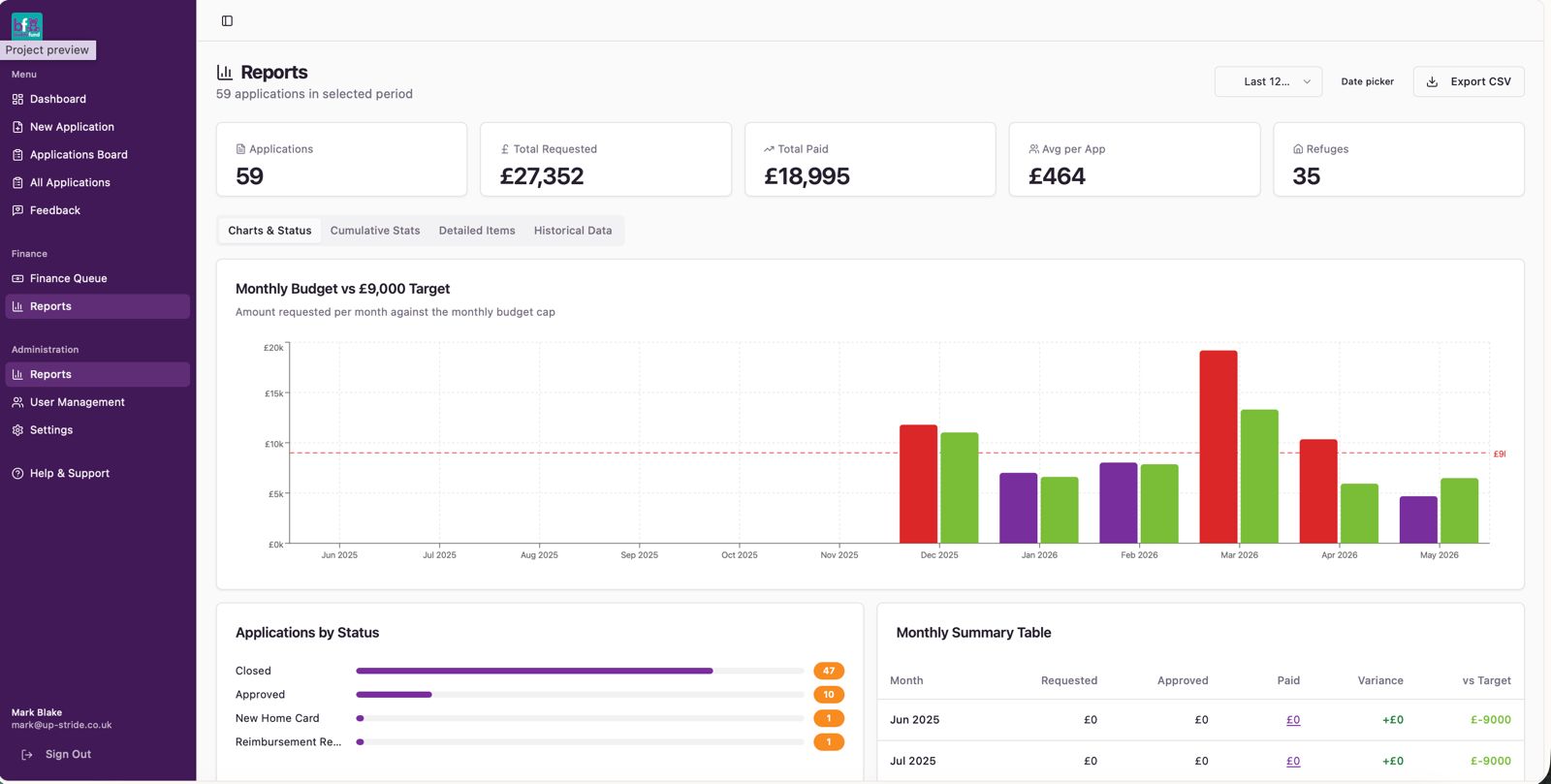Open All Applications list
Image resolution: width=1551 pixels, height=784 pixels.
97,182
